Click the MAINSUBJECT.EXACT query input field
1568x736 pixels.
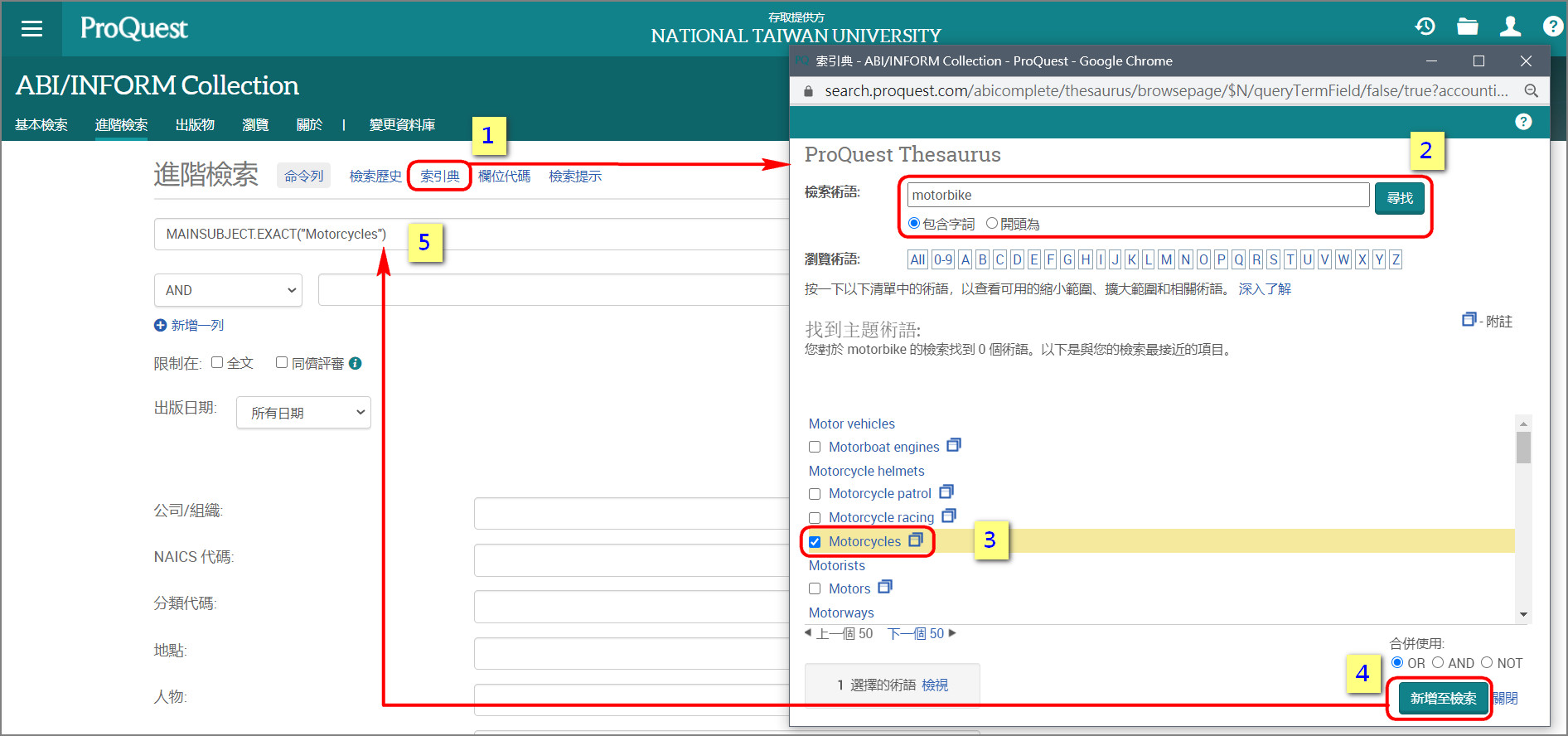(x=472, y=234)
